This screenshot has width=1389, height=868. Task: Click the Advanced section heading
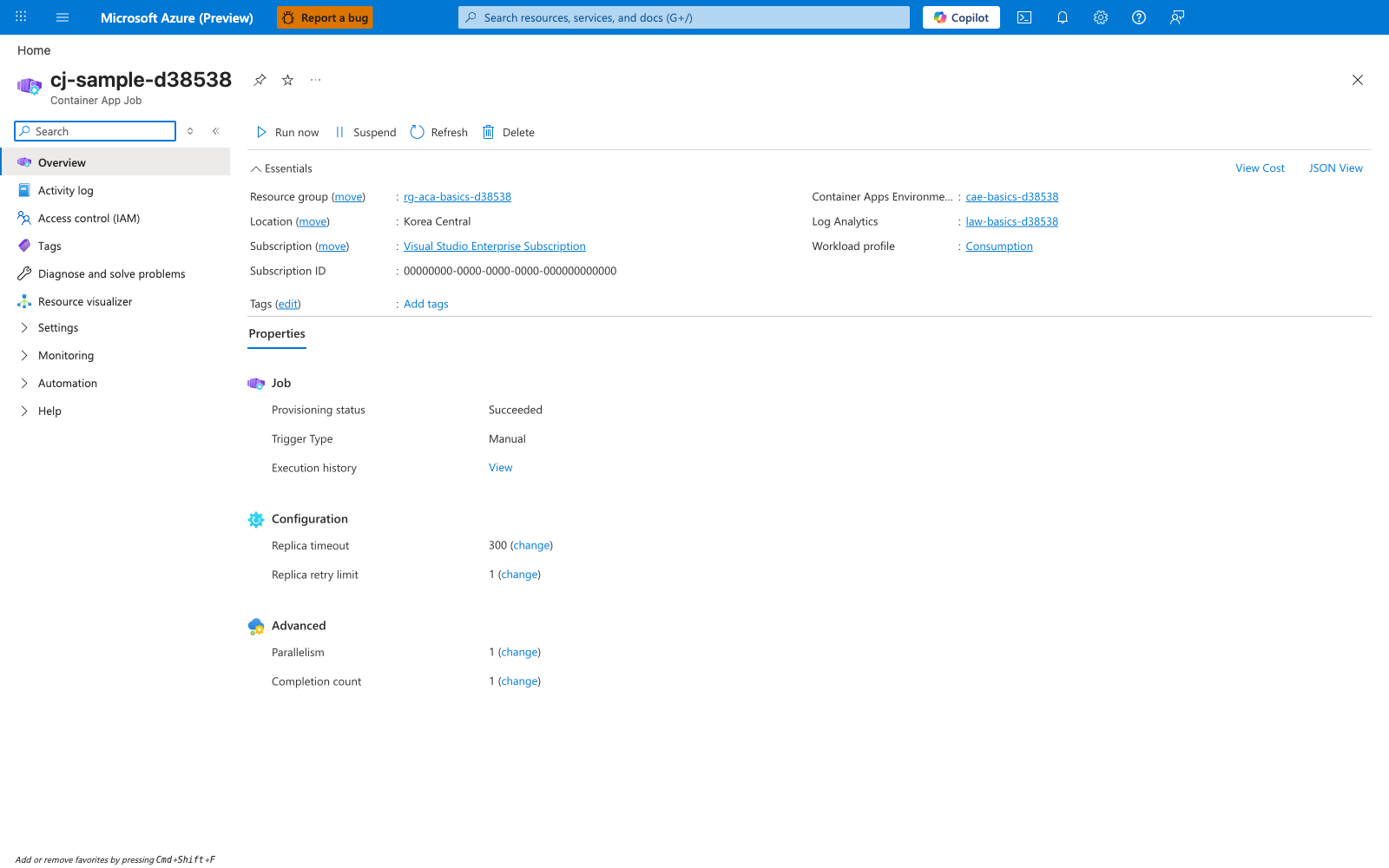pos(299,626)
